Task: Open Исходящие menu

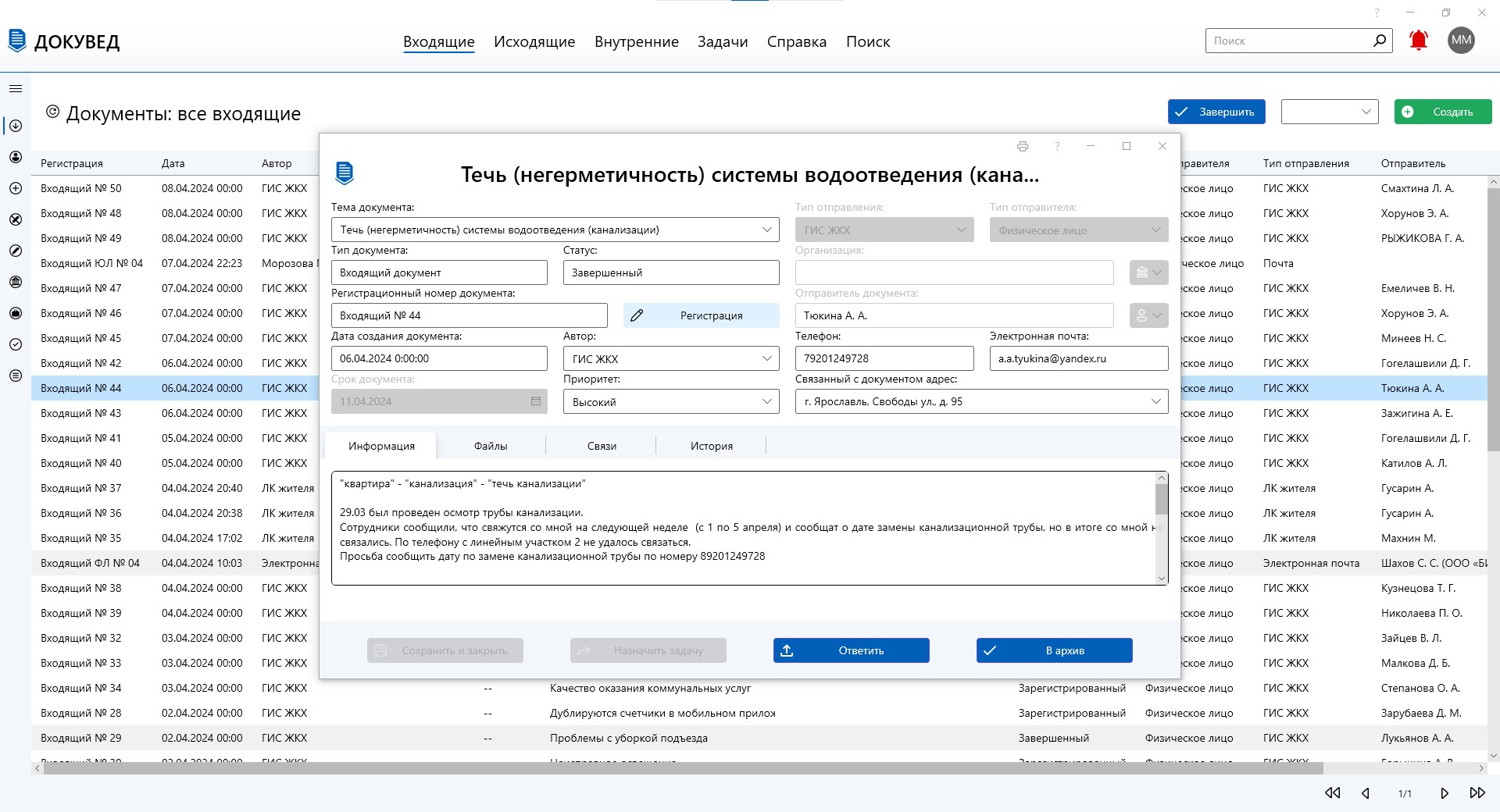Action: tap(534, 41)
